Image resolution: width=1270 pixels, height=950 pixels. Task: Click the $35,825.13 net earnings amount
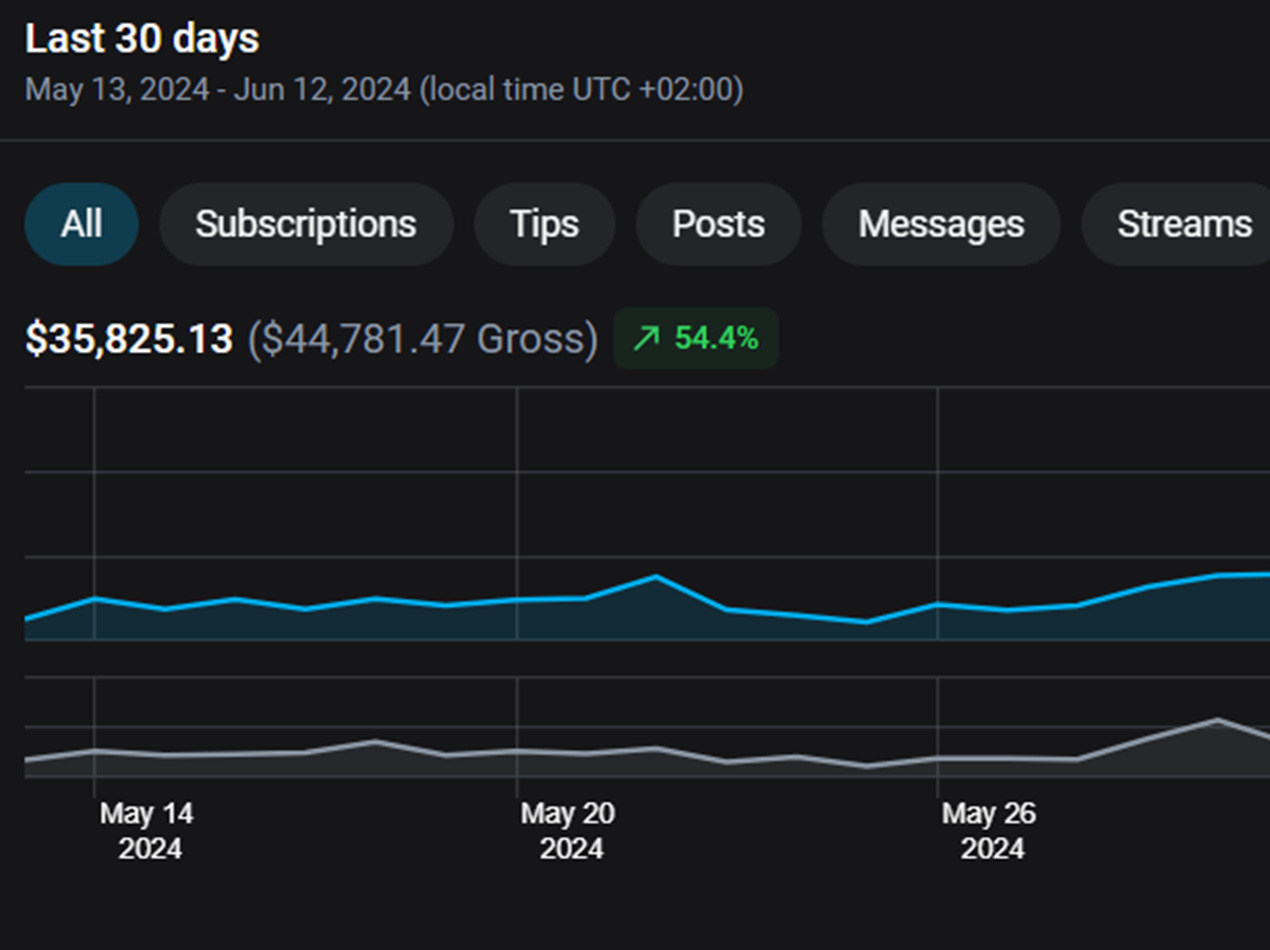pyautogui.click(x=129, y=340)
